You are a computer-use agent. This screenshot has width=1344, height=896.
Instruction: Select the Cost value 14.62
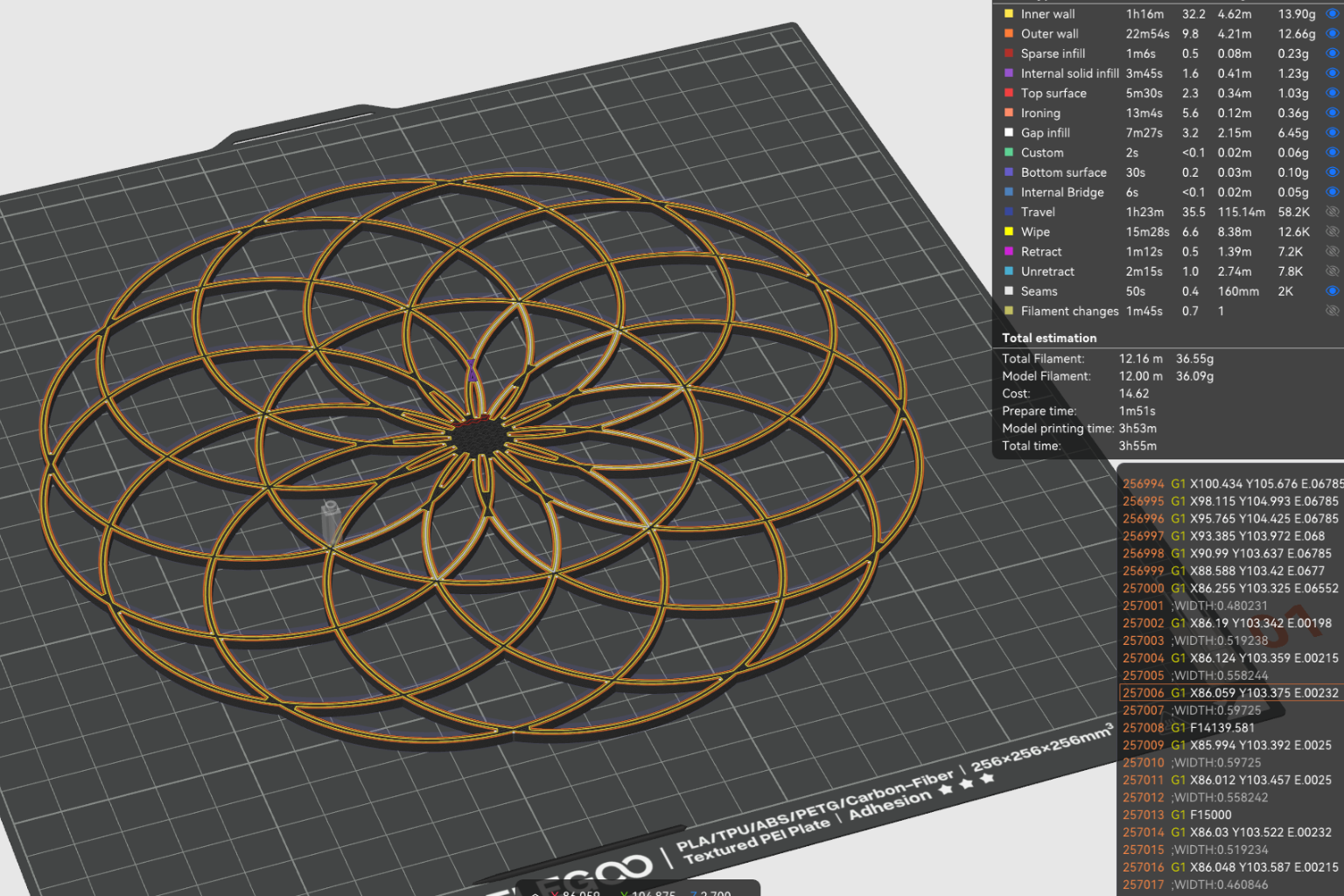coord(1134,394)
